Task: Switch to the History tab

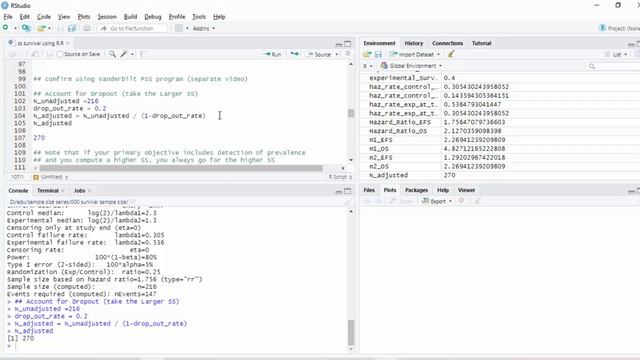Action: (x=413, y=43)
